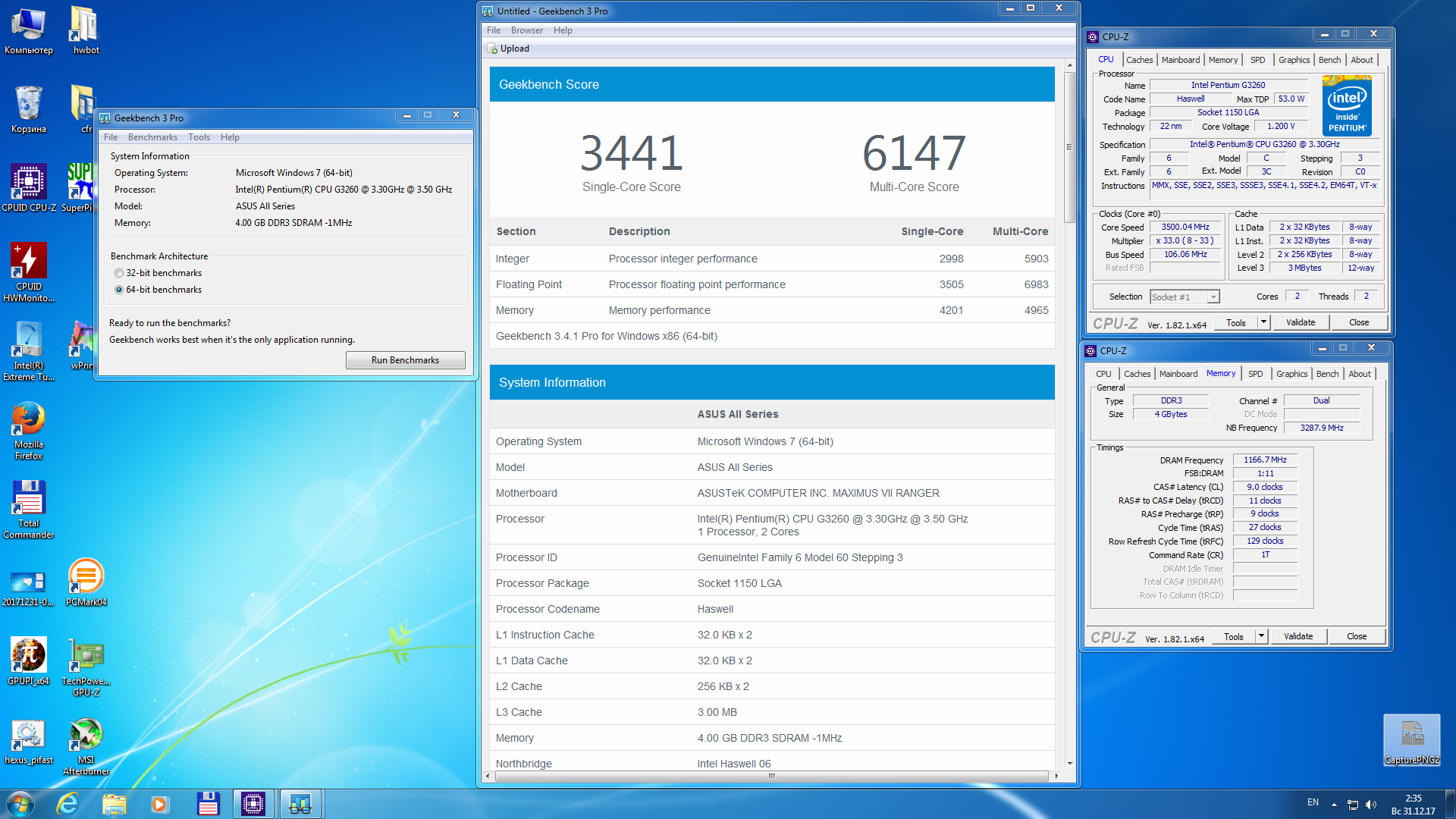Click the Run Benchmarks button

click(x=405, y=360)
